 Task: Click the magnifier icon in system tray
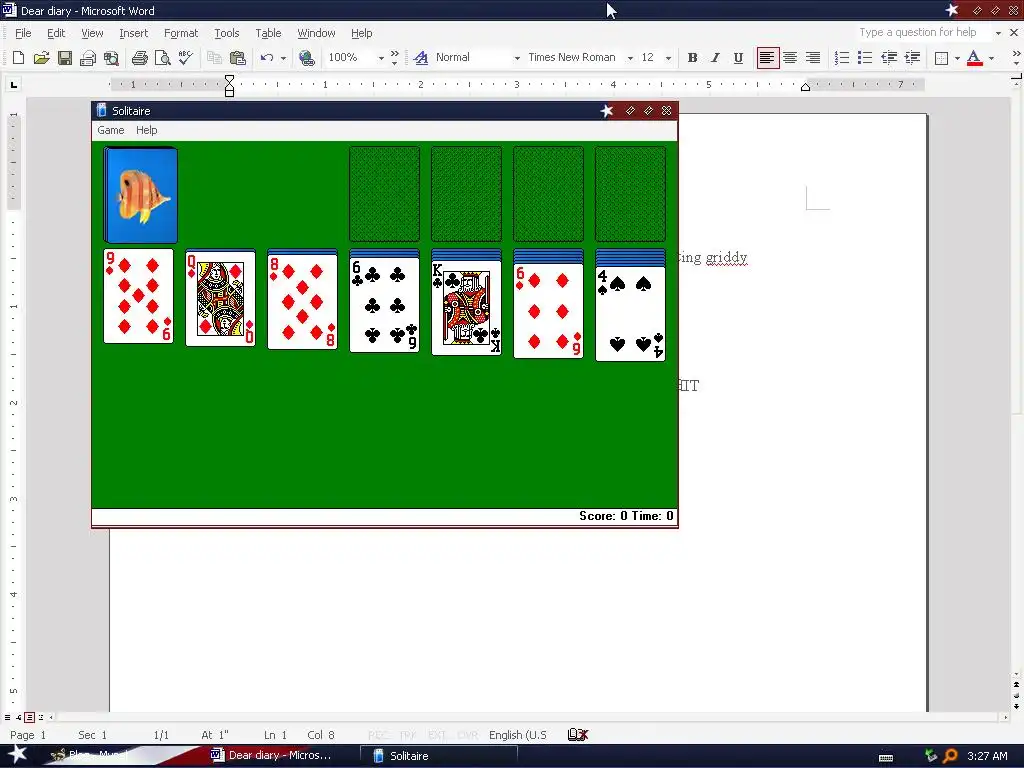(951, 756)
